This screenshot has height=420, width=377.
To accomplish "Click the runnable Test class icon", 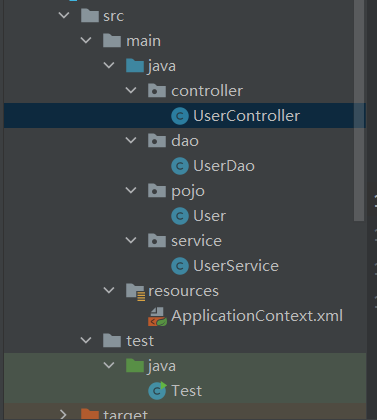I will point(157,391).
